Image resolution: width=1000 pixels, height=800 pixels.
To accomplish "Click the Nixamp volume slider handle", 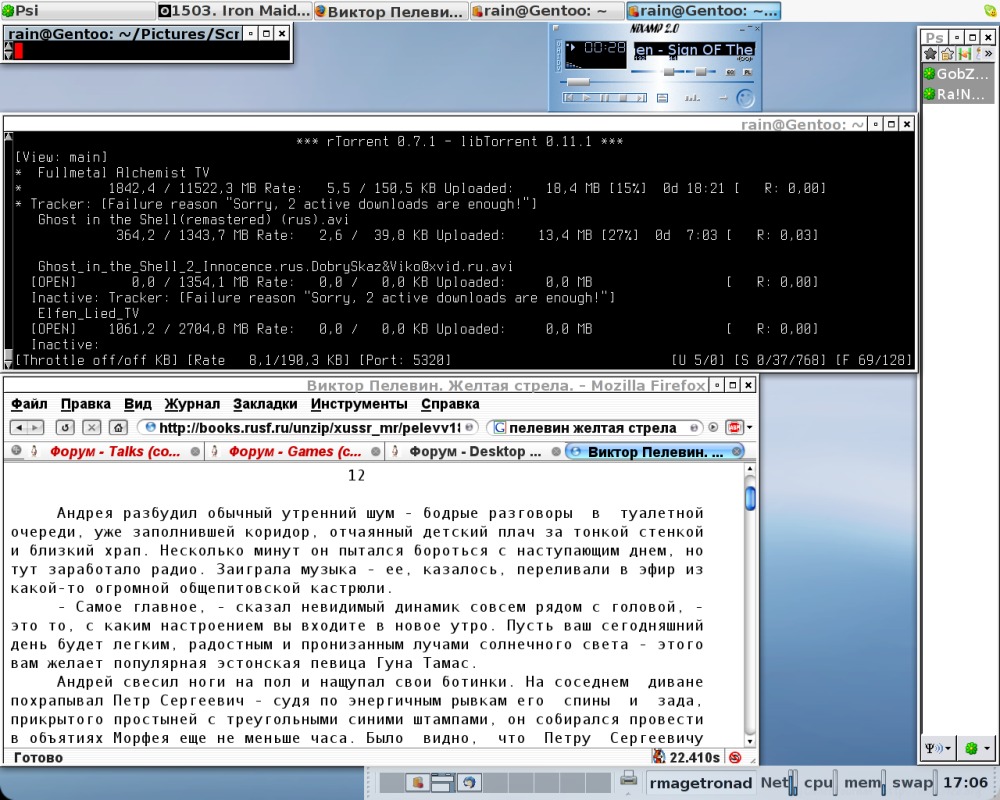I will (669, 71).
